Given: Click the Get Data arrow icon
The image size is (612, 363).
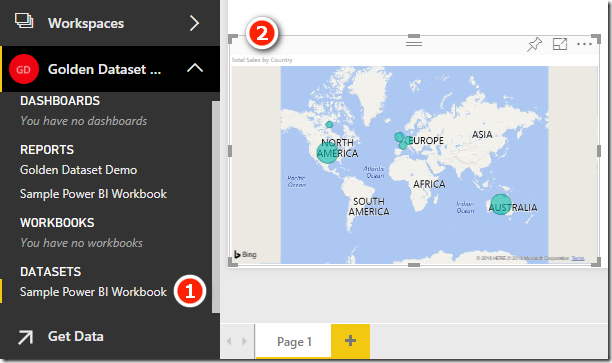Looking at the screenshot, I should pyautogui.click(x=25, y=337).
